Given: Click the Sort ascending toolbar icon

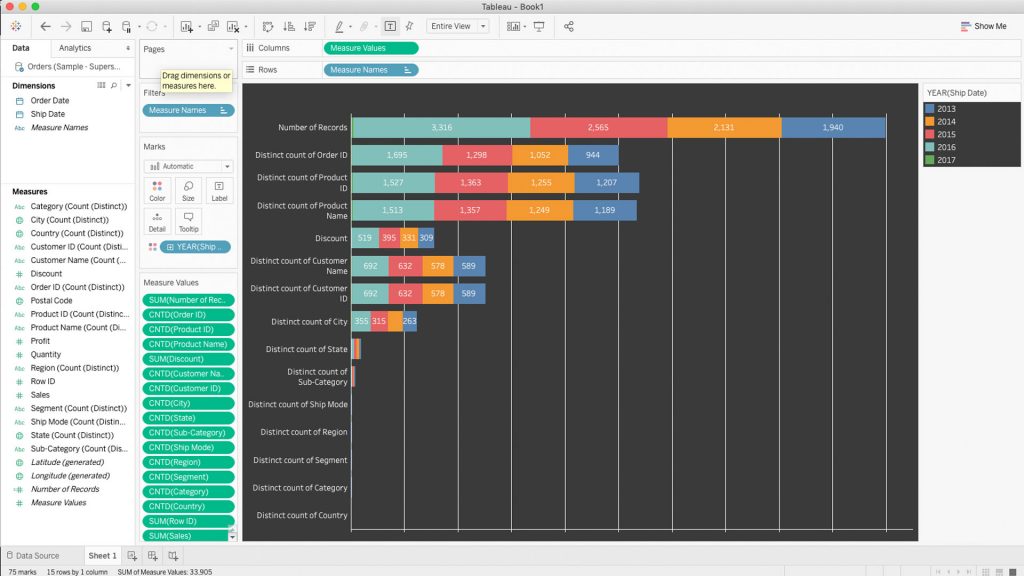Looking at the screenshot, I should (289, 27).
